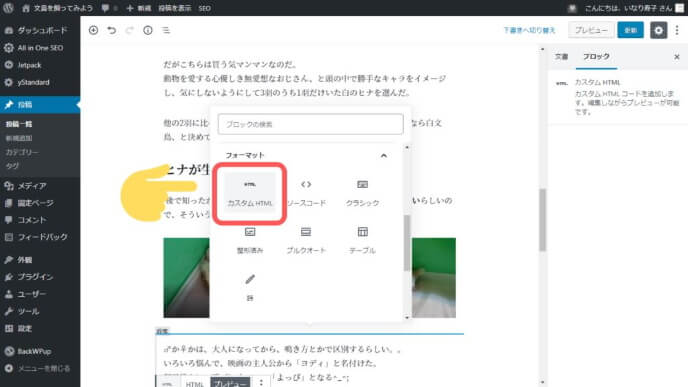The height and width of the screenshot is (387, 688).
Task: Switch the block to HTML view
Action: (x=194, y=383)
